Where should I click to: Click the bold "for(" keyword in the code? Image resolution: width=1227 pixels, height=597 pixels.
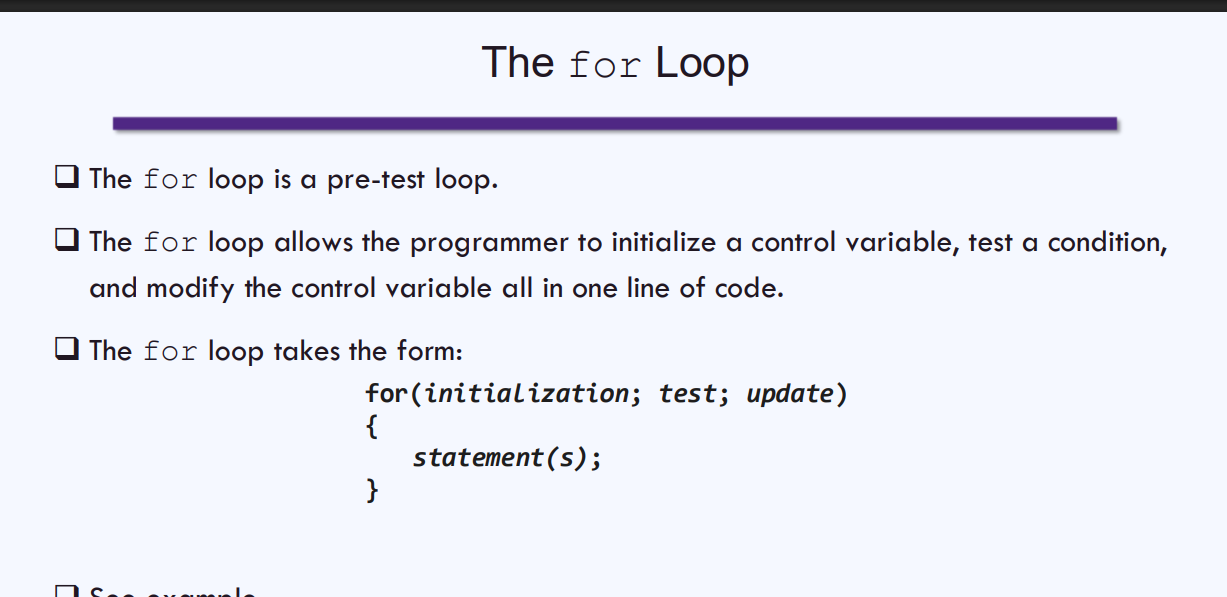[x=394, y=393]
